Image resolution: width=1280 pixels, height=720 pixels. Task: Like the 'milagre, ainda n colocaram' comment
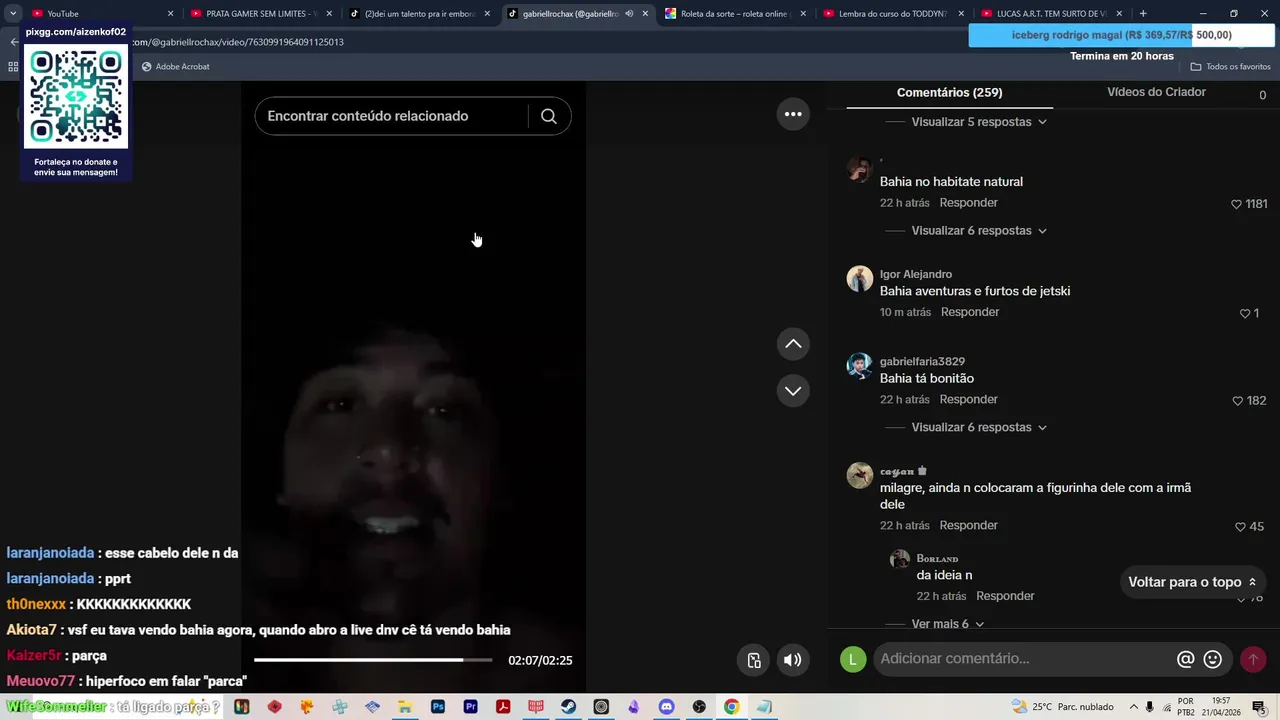coord(1240,526)
